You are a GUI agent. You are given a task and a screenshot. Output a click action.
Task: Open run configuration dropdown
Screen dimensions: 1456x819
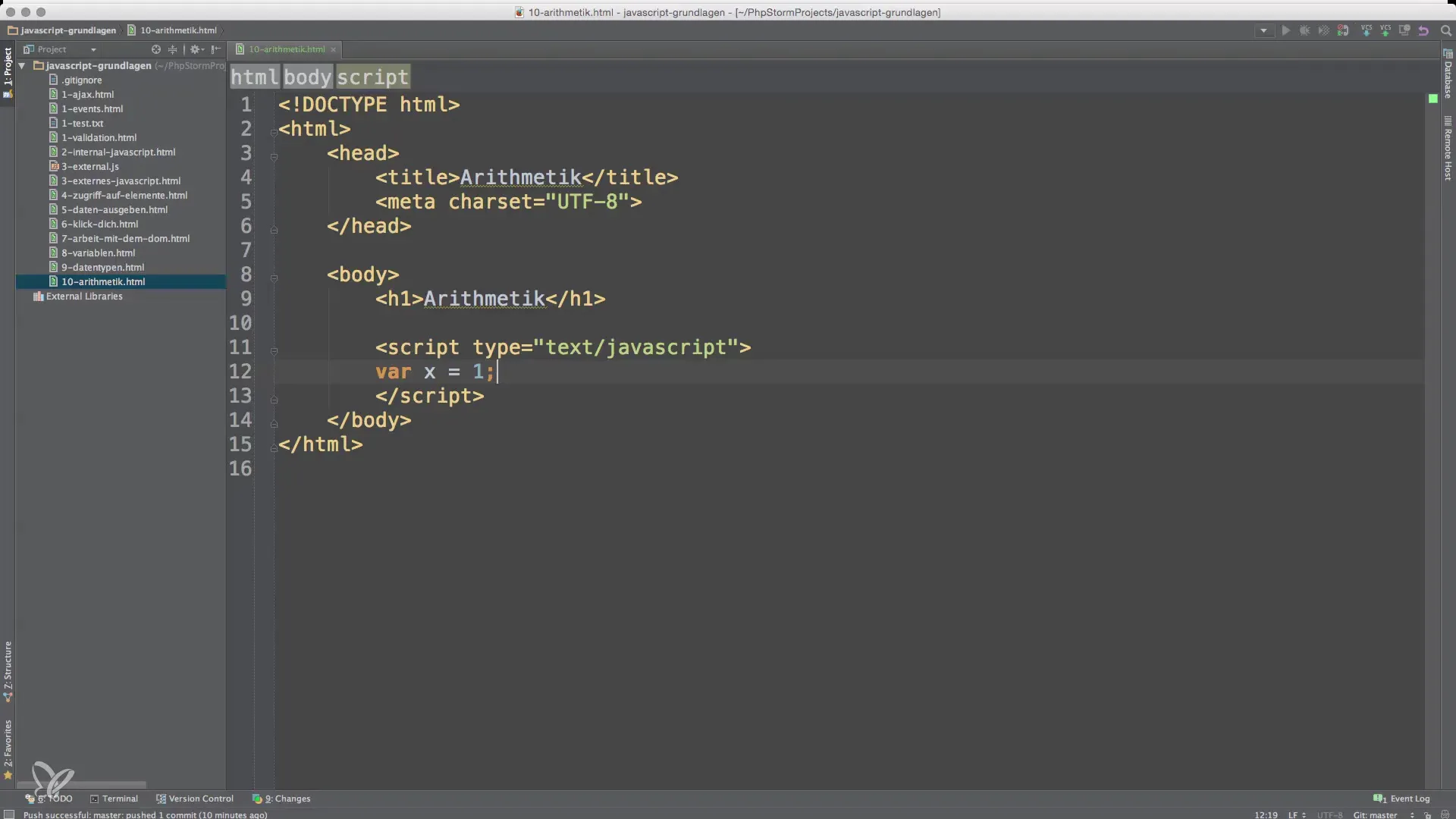(1263, 31)
